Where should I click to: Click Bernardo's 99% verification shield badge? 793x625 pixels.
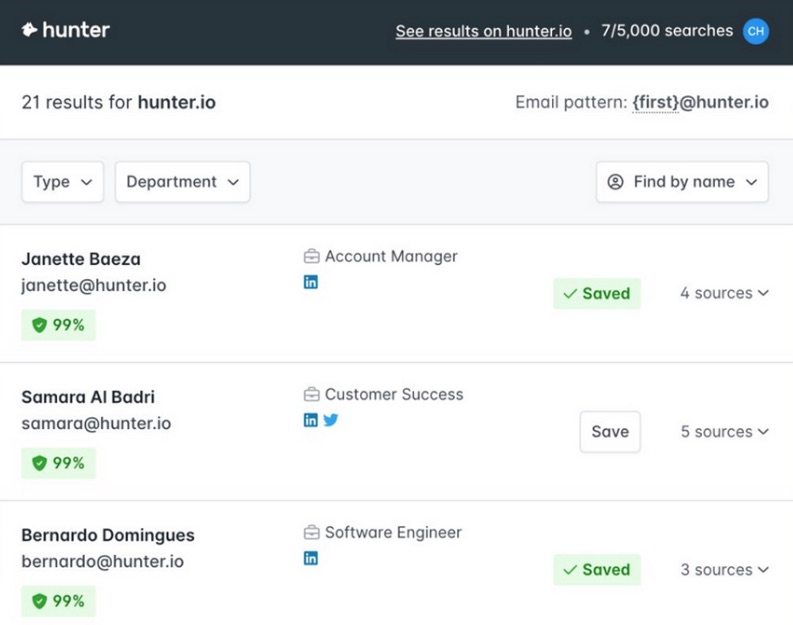coord(58,601)
